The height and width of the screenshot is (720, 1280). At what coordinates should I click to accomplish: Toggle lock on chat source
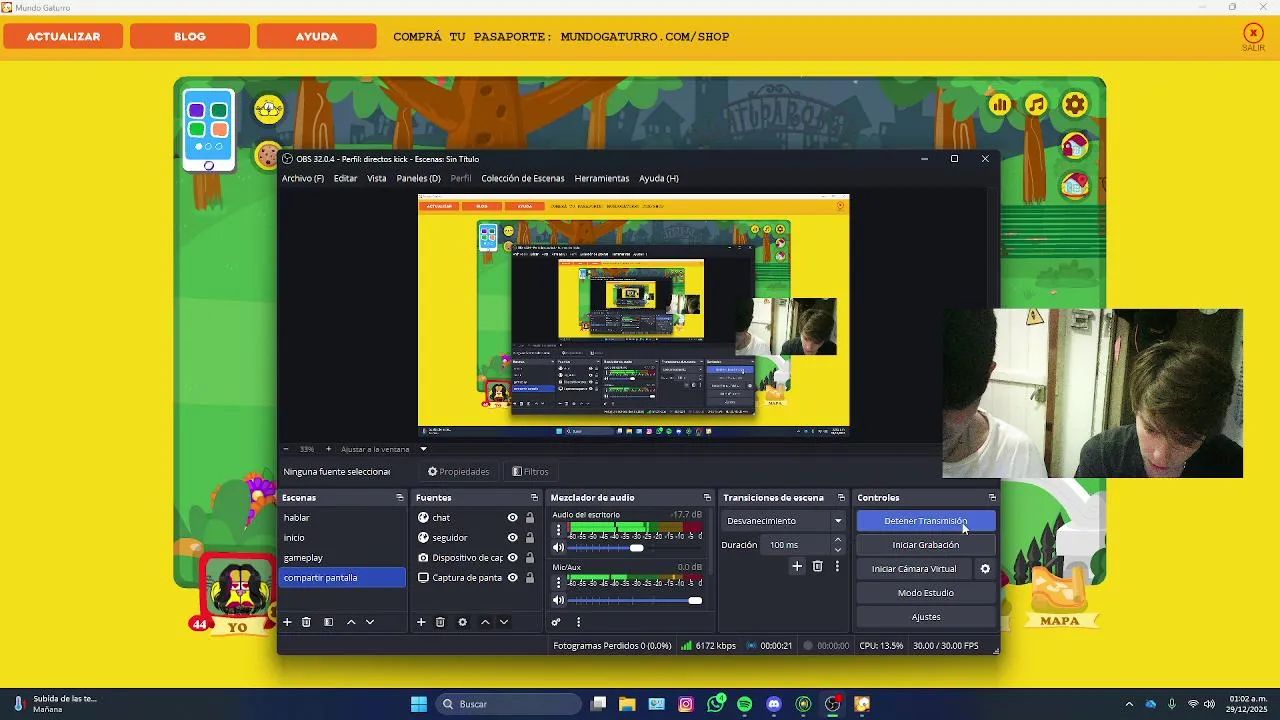click(x=530, y=518)
